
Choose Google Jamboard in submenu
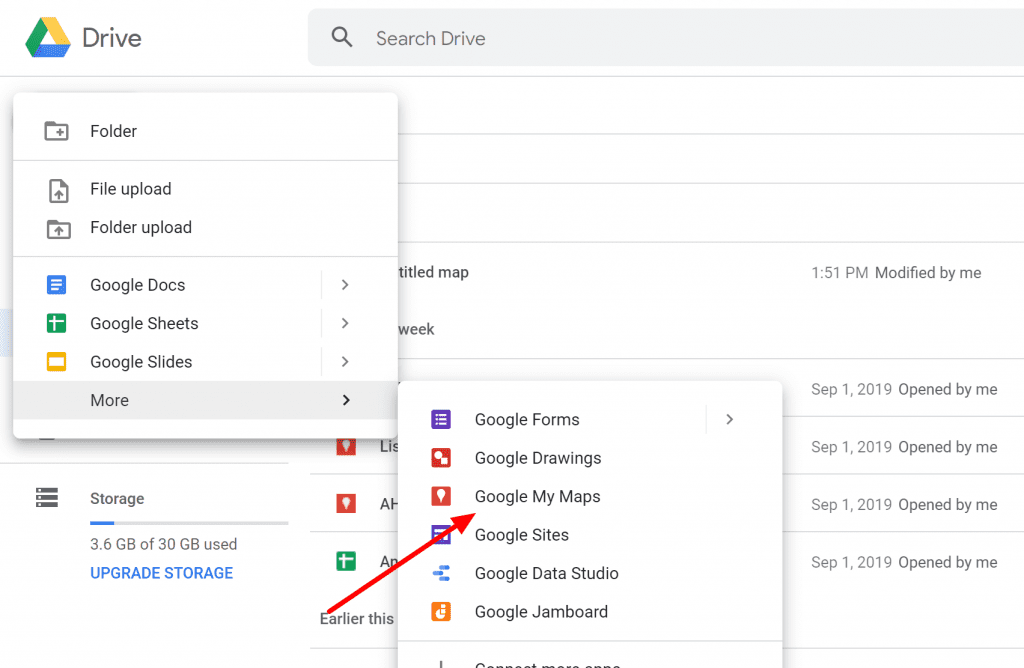590,612
